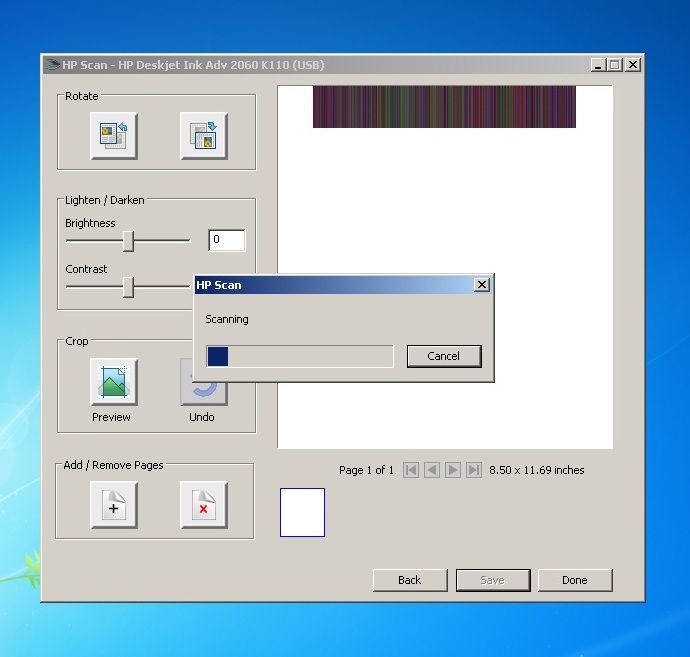Remove the current page from scan
The width and height of the screenshot is (690, 657).
pos(204,505)
